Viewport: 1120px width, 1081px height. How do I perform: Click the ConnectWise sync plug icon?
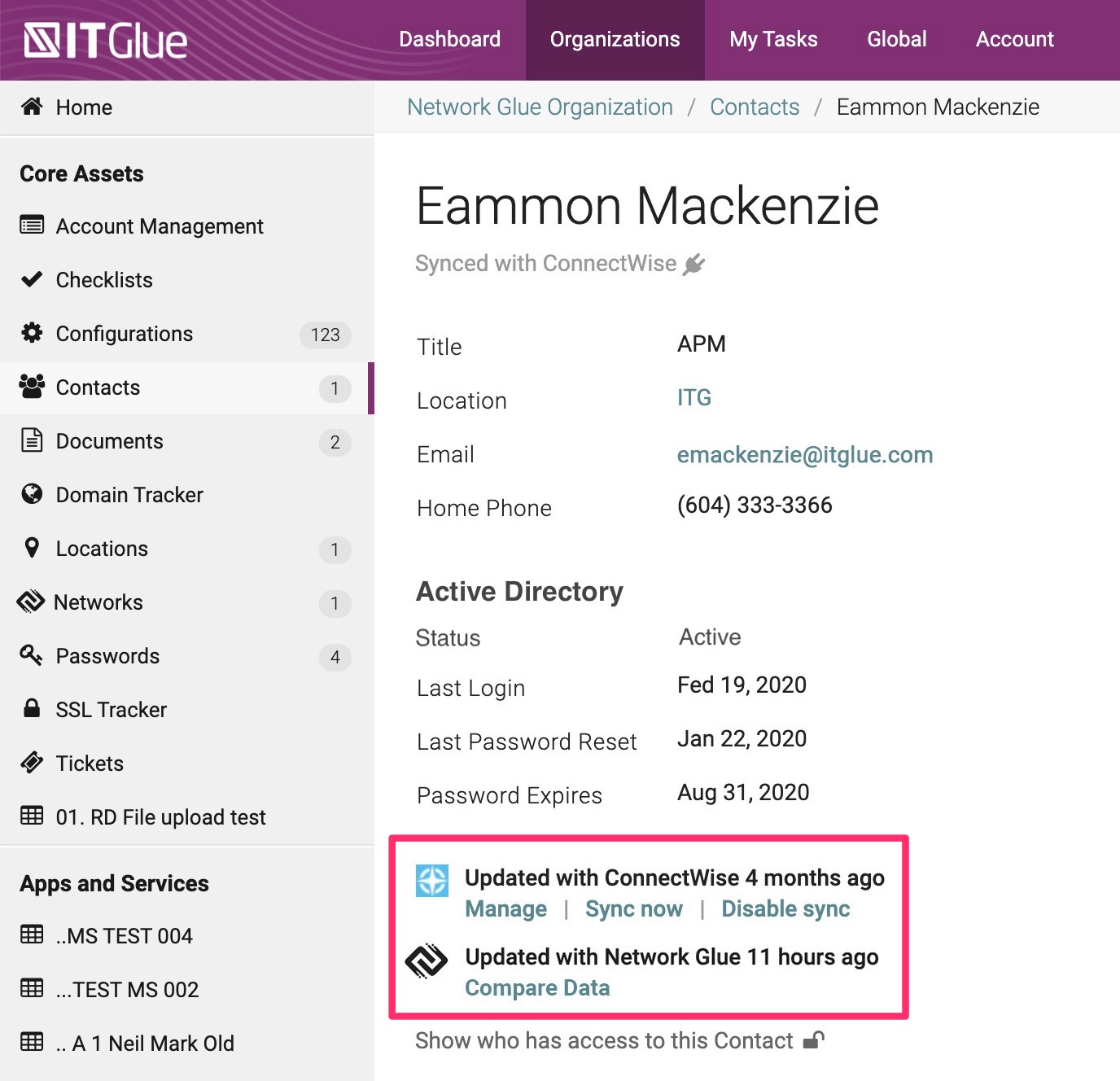coord(693,264)
